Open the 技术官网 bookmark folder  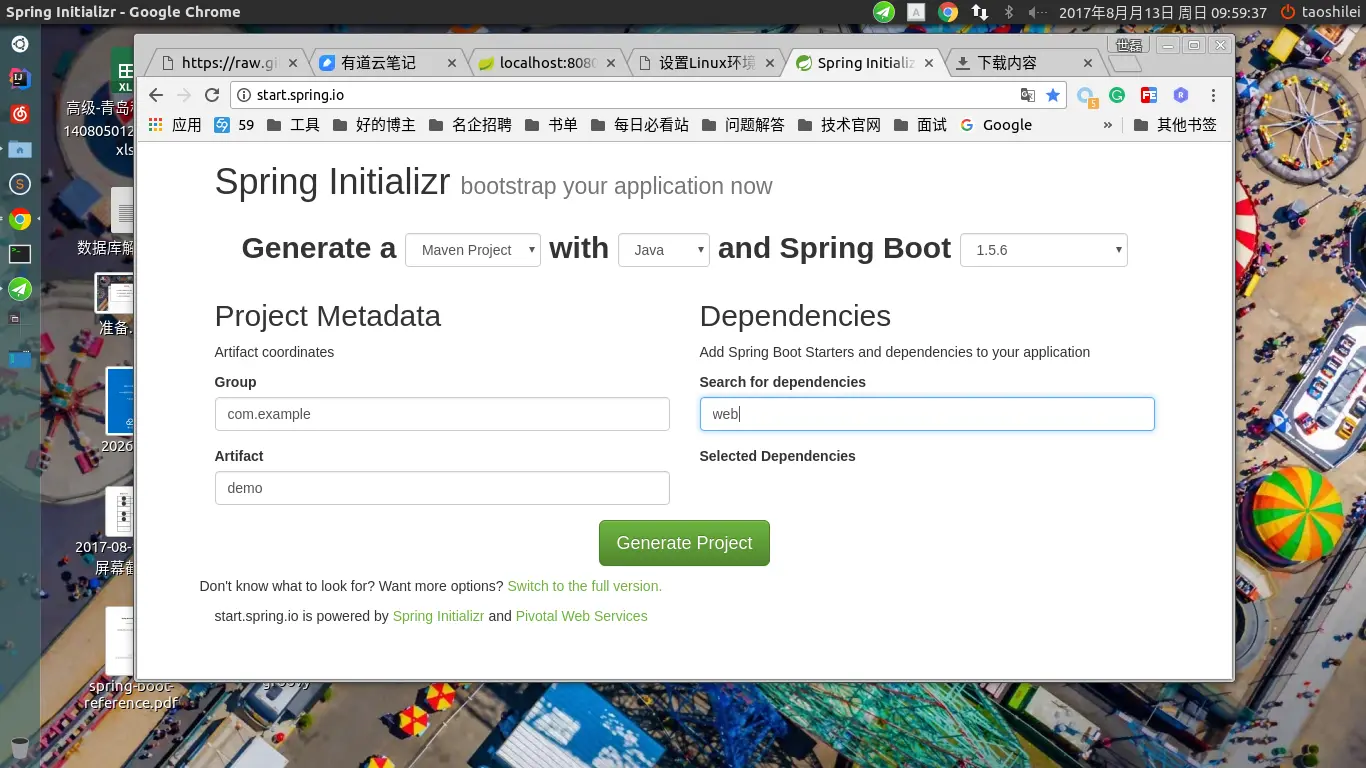839,125
